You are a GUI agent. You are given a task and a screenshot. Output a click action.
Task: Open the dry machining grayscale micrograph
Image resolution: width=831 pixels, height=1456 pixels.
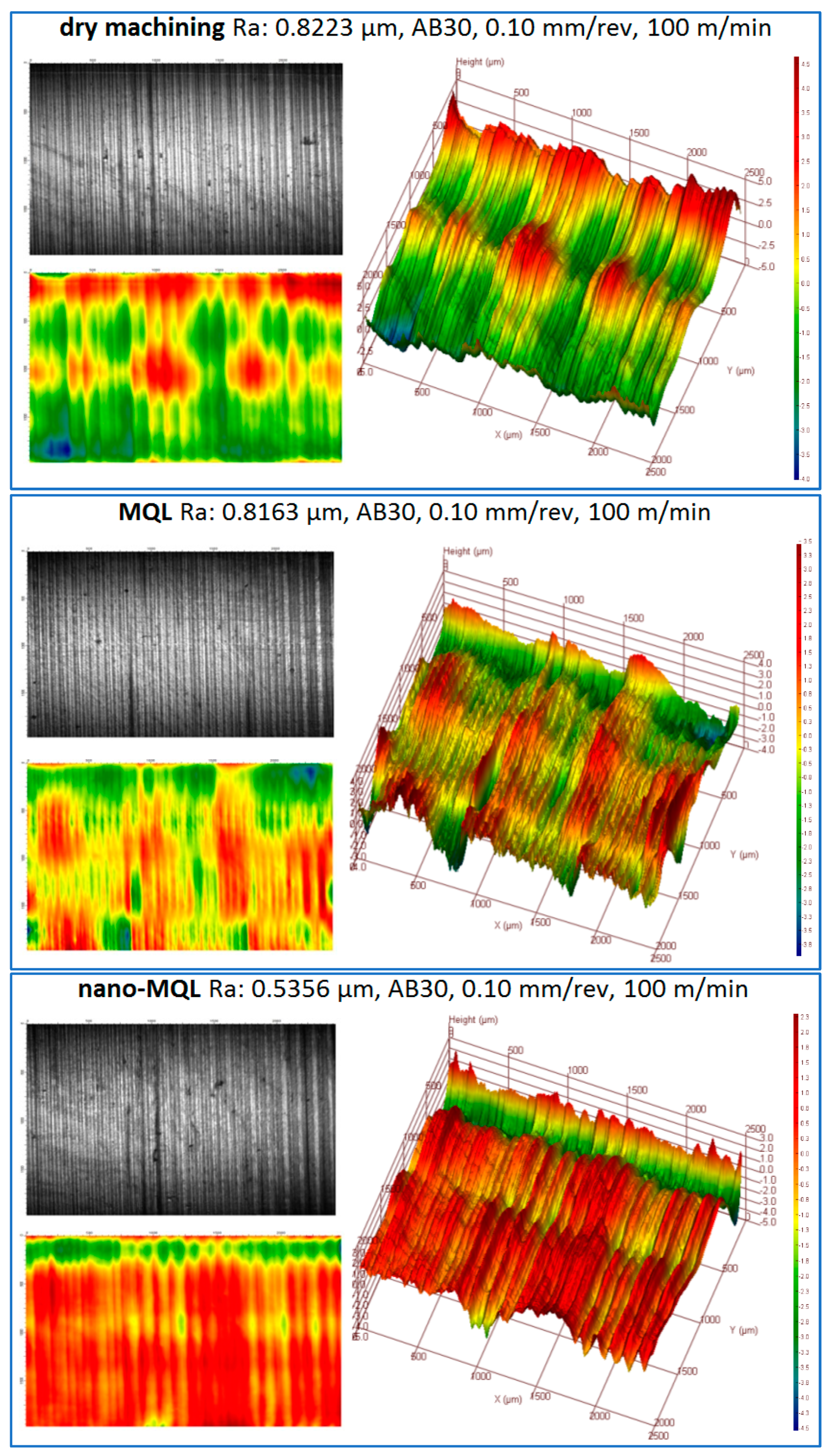(185, 159)
